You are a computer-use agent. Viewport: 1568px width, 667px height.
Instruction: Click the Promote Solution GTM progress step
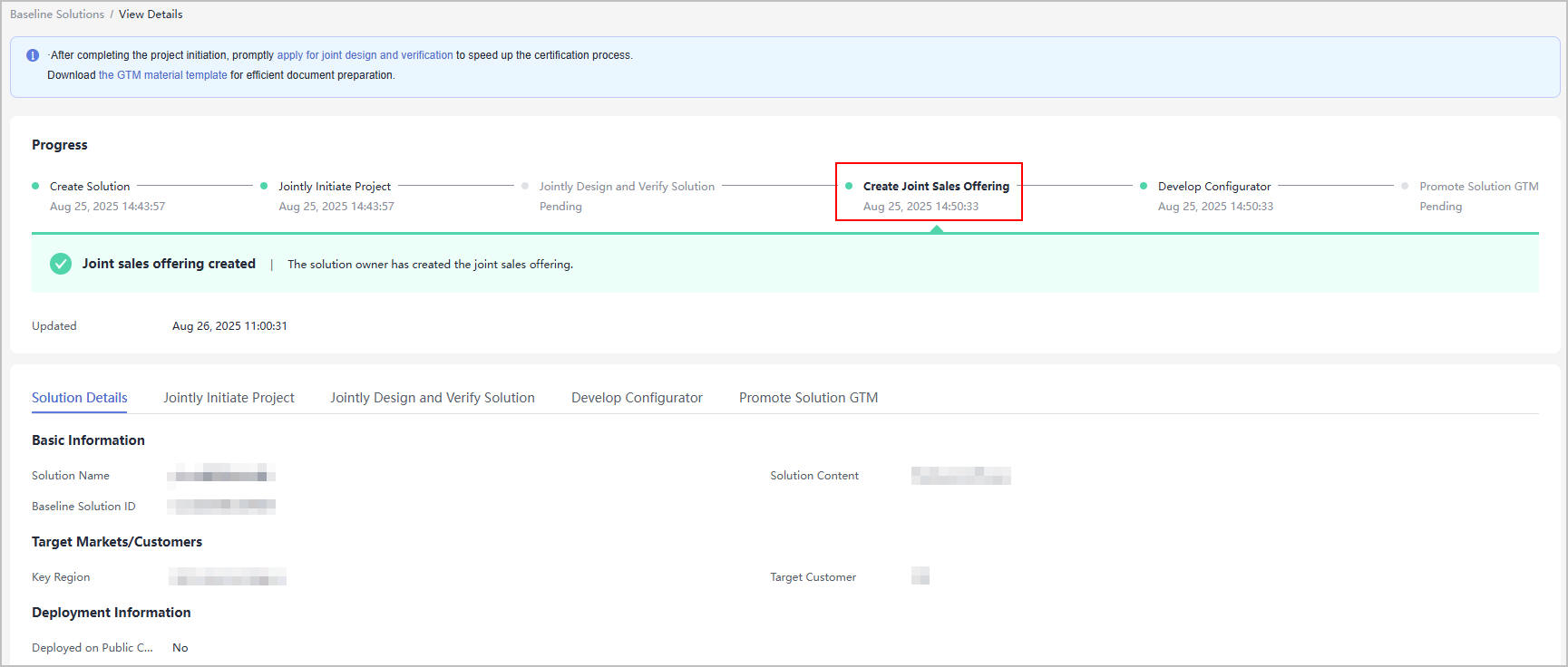1478,187
